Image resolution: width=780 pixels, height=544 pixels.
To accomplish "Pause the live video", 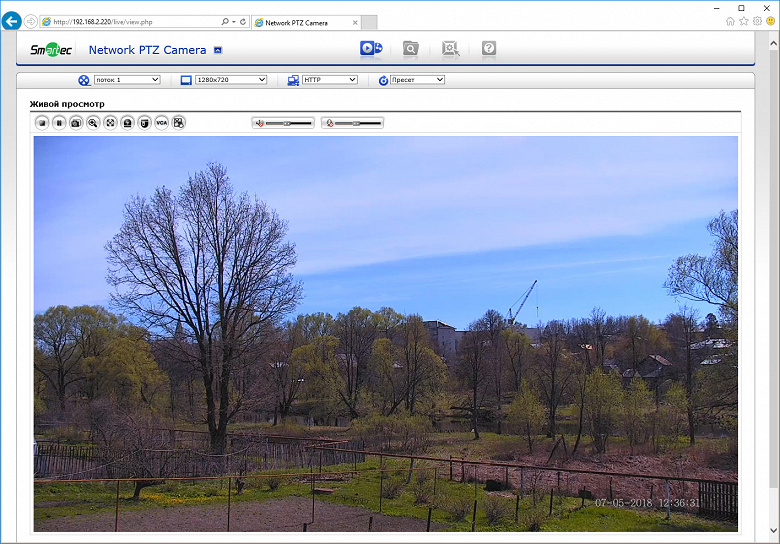I will (59, 123).
